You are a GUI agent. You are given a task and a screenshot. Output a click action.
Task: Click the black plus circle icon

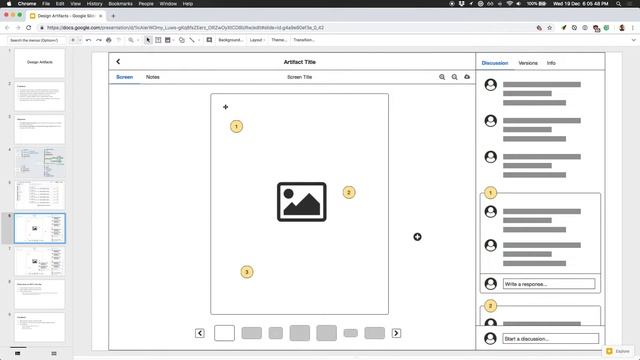417,237
